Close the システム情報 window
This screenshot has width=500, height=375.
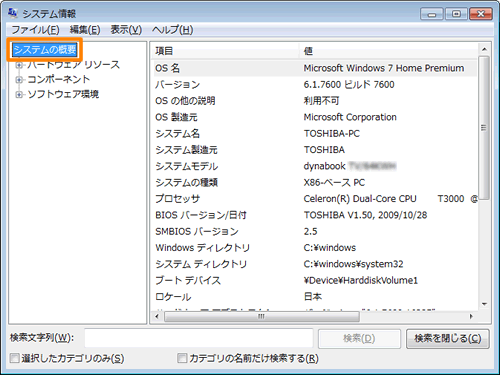(x=481, y=14)
